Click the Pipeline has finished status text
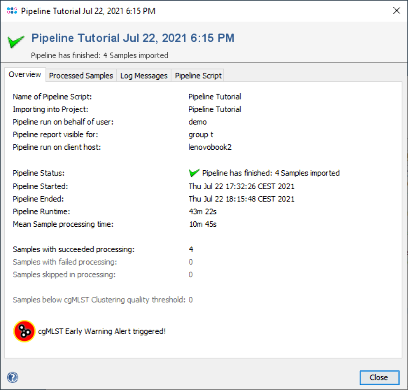 click(x=271, y=173)
